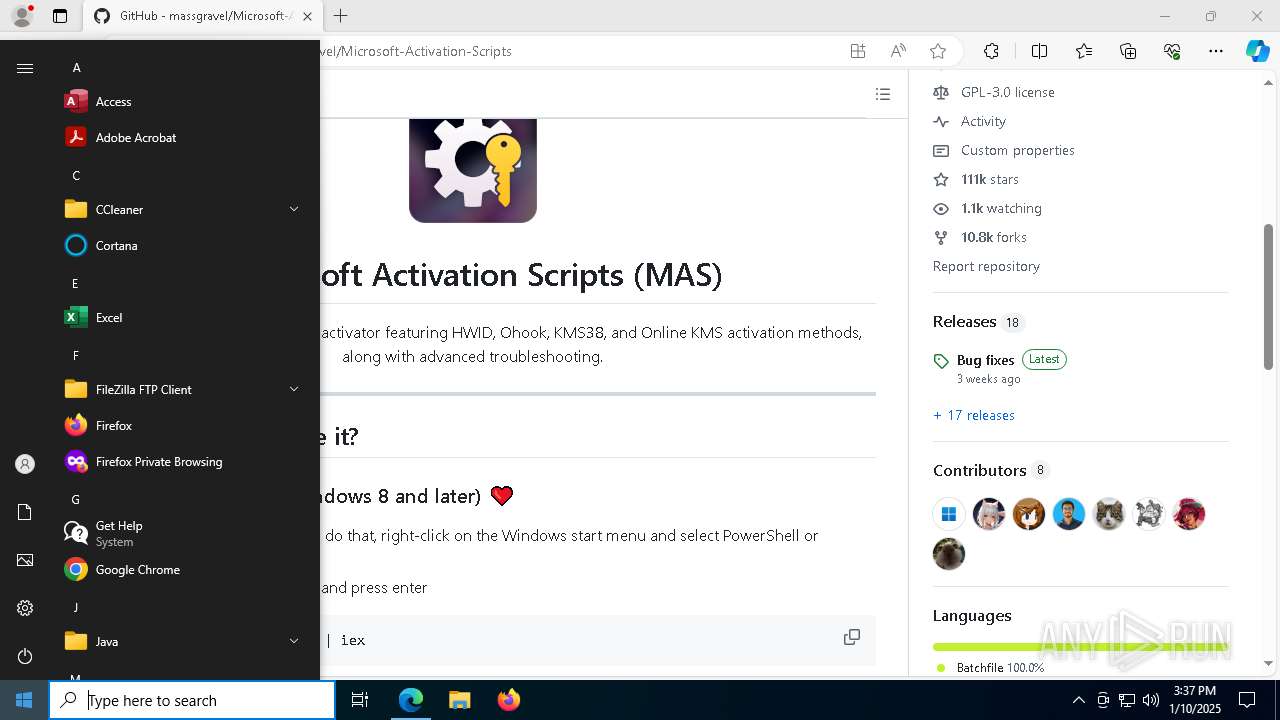
Task: Expand the Java folder chevron
Action: (294, 641)
